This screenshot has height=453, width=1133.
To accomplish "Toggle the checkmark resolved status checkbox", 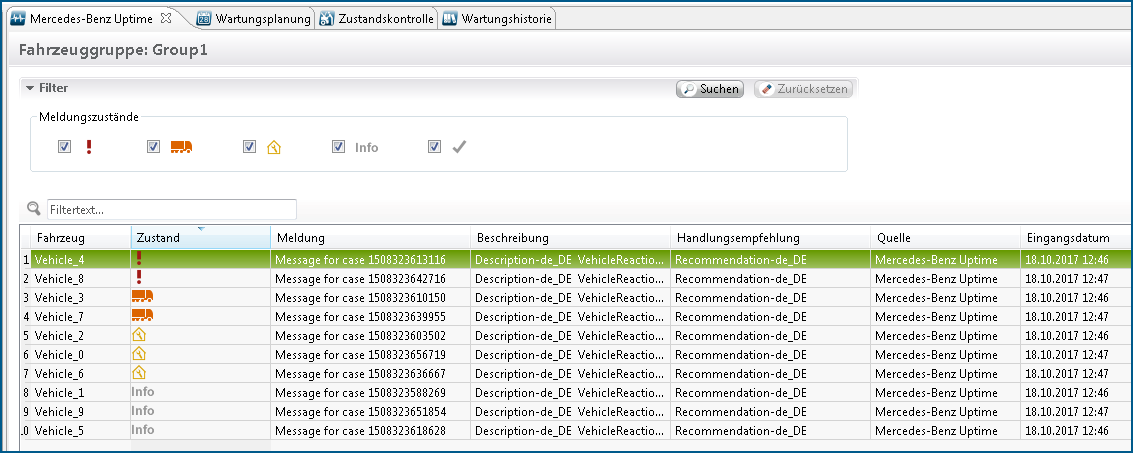I will tap(434, 147).
